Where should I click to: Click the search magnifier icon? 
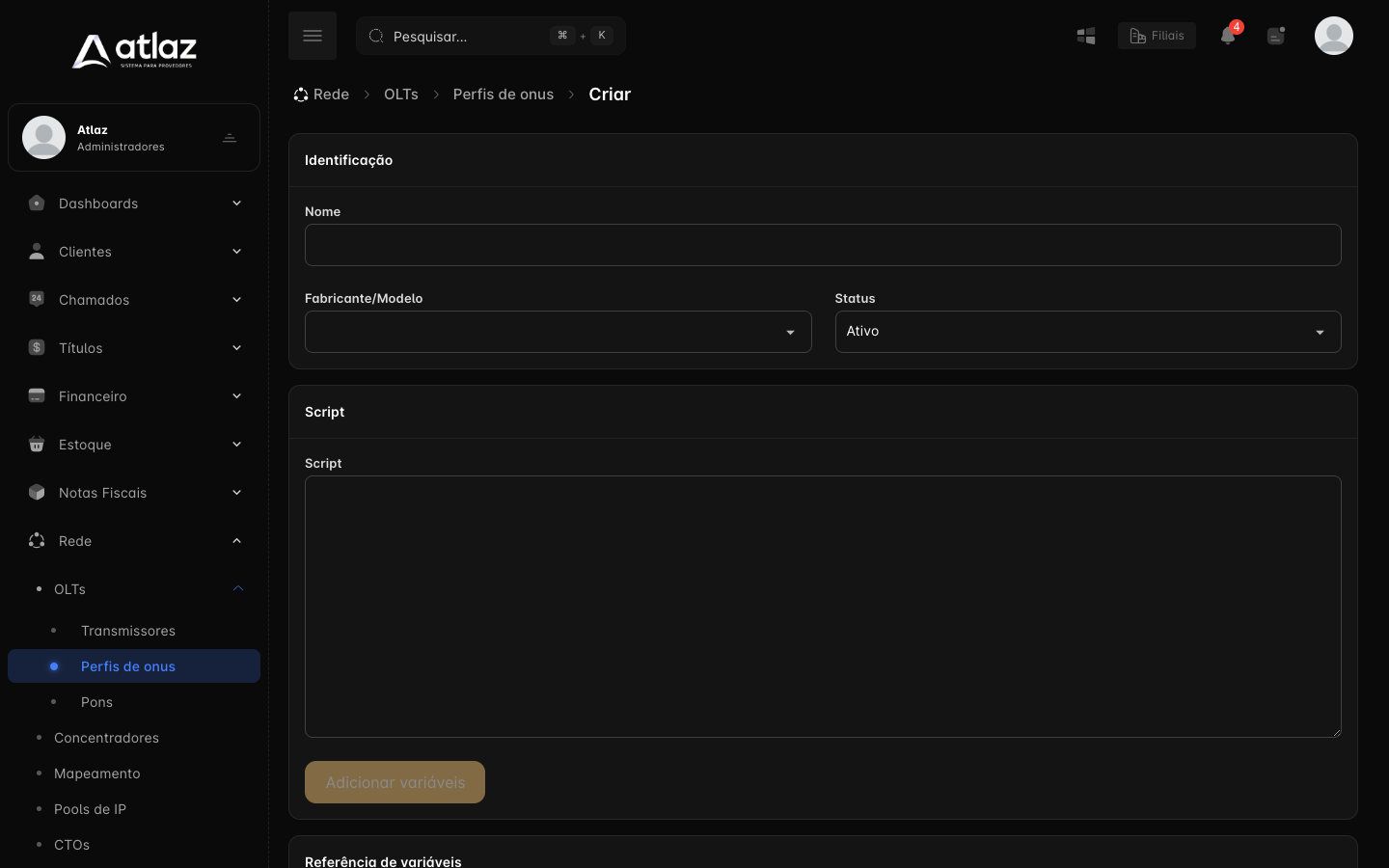pos(376,36)
